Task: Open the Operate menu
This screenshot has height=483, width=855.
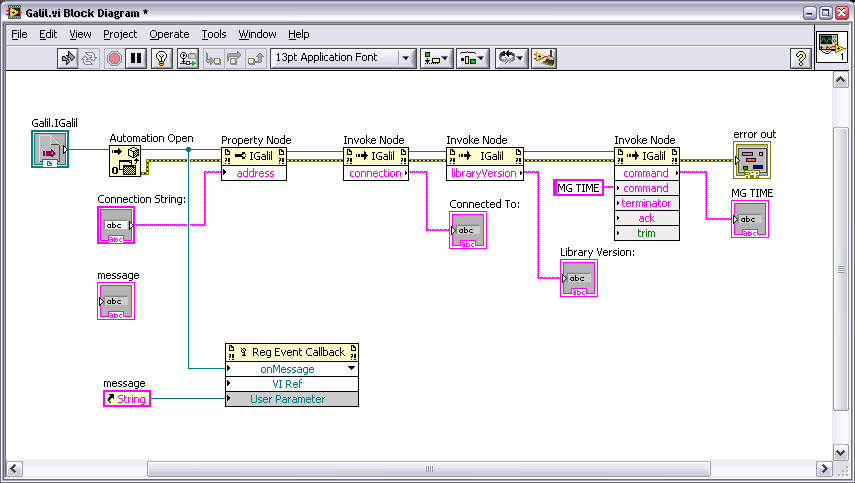Action: pos(169,34)
